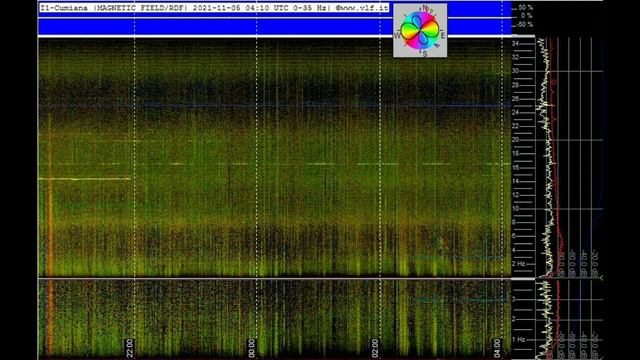Click the 2021-11-05 04:10 UTC timestamp
Screen dimensions: 640x360
click(241, 8)
